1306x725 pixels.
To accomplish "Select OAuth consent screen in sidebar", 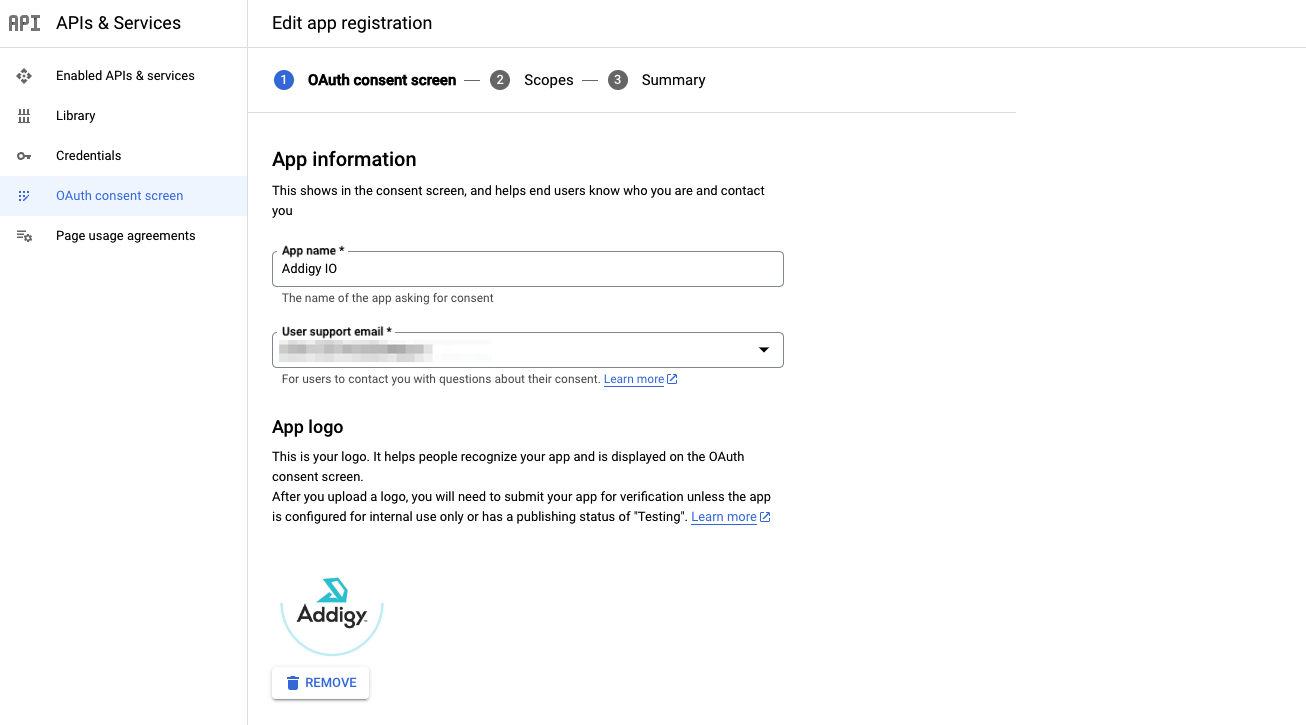I will pos(124,196).
